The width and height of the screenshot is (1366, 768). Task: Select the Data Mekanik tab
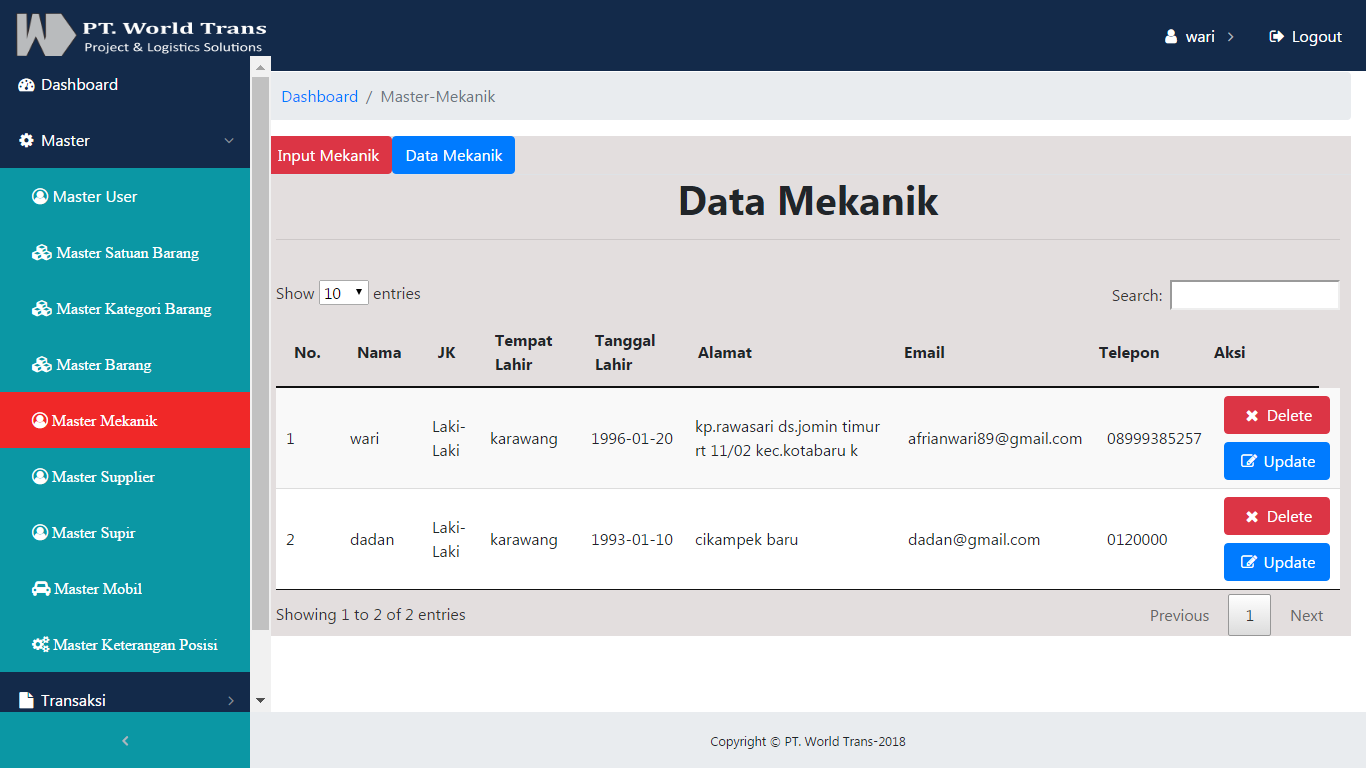453,156
